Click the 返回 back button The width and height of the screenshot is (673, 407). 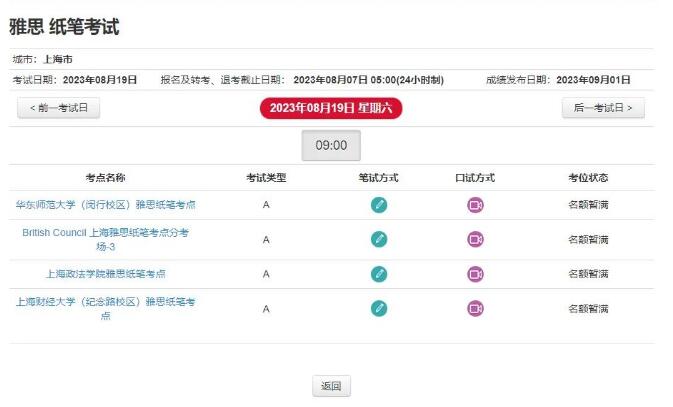click(x=331, y=386)
